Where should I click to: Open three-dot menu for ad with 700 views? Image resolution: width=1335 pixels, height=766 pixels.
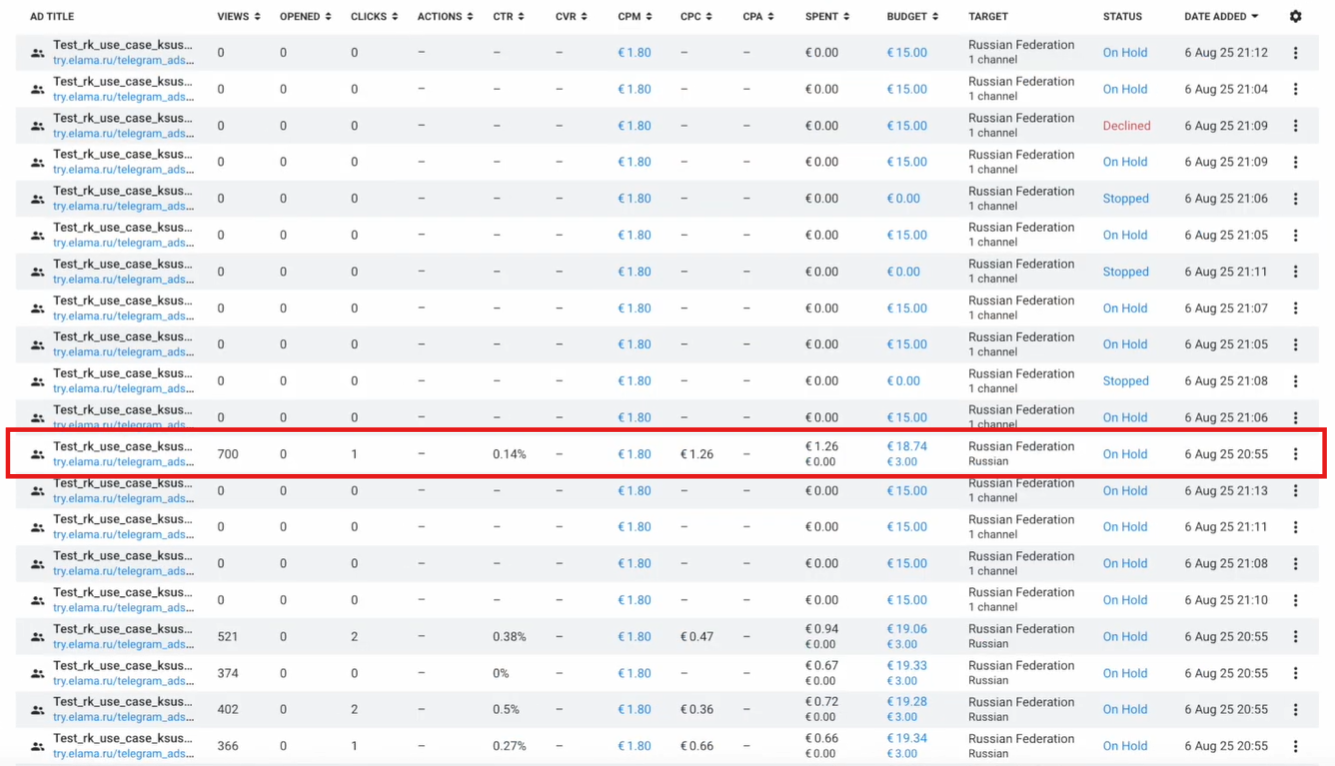(x=1295, y=454)
